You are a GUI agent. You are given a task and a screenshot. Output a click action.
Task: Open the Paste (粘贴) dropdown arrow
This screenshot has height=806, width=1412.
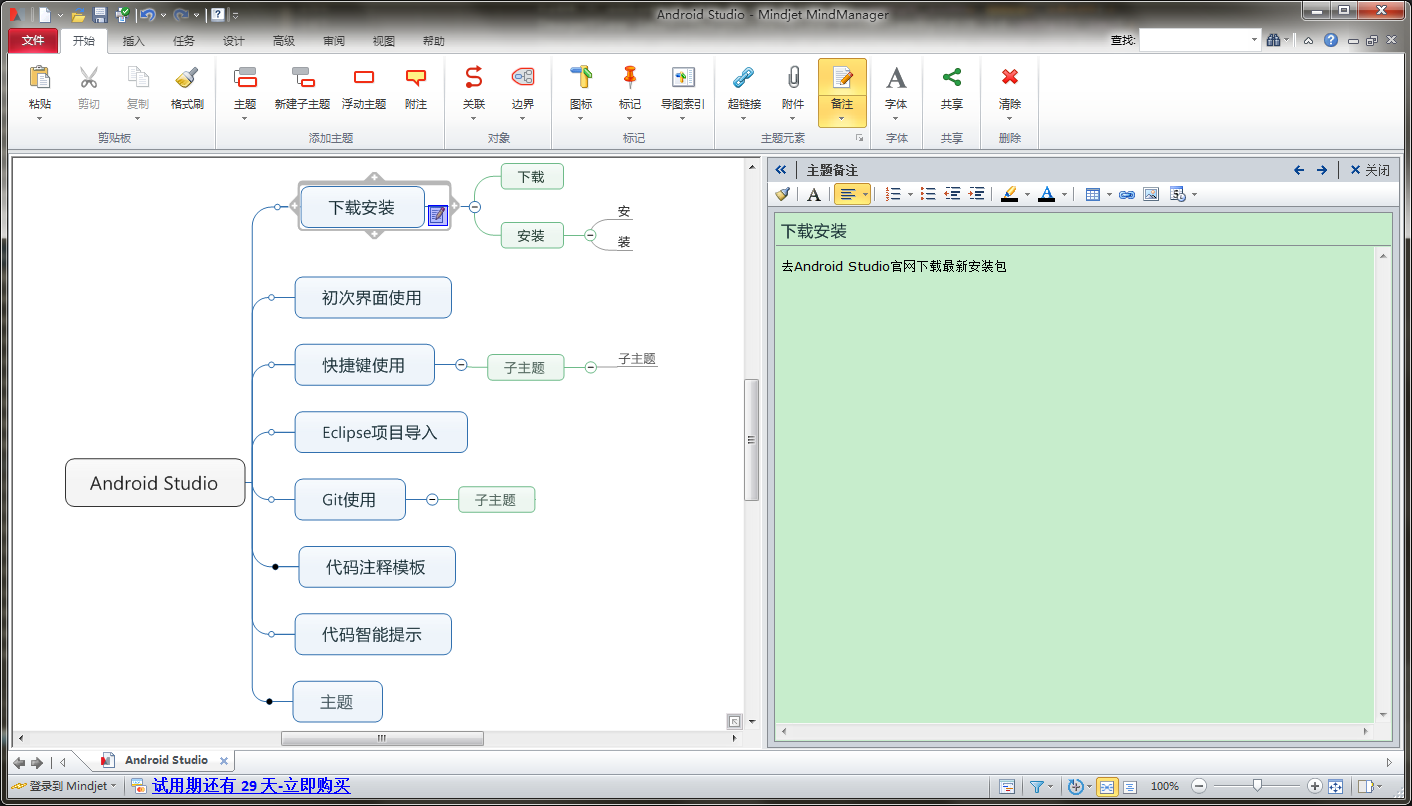40,118
